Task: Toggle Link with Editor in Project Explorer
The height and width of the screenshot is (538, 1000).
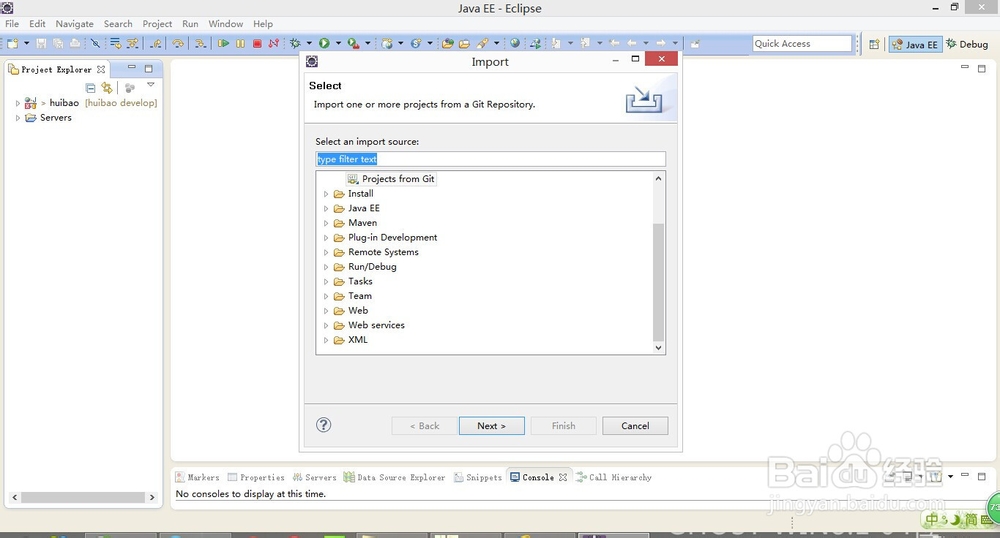Action: coord(107,88)
